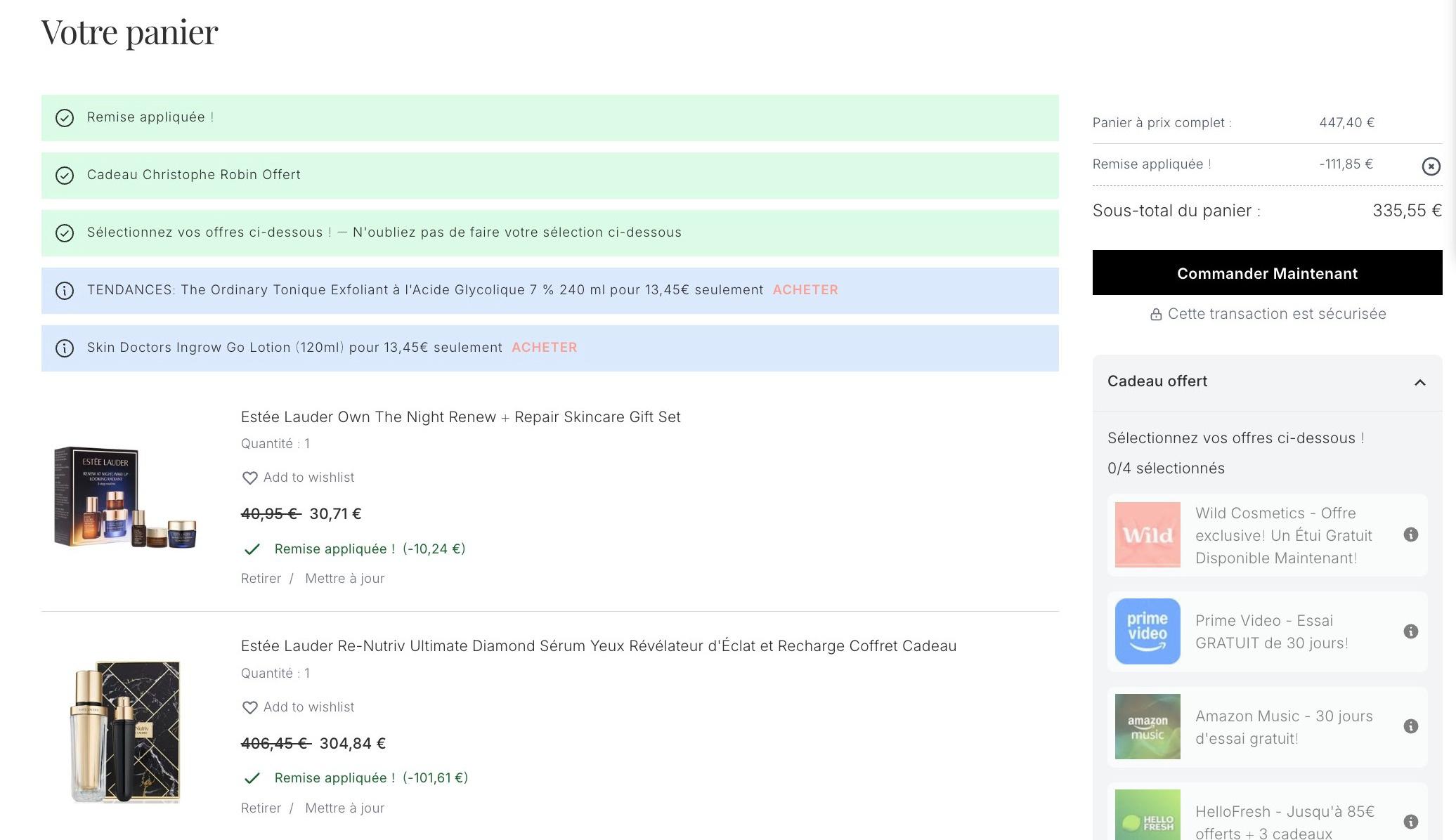This screenshot has width=1456, height=840.
Task: Collapse the 'Cadeau offert' panel chevron
Action: (1419, 383)
